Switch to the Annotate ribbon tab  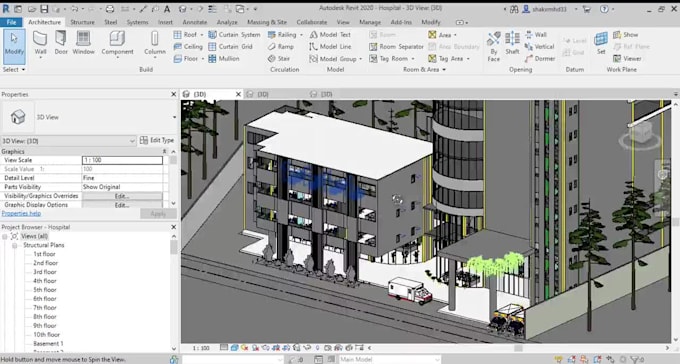(195, 22)
